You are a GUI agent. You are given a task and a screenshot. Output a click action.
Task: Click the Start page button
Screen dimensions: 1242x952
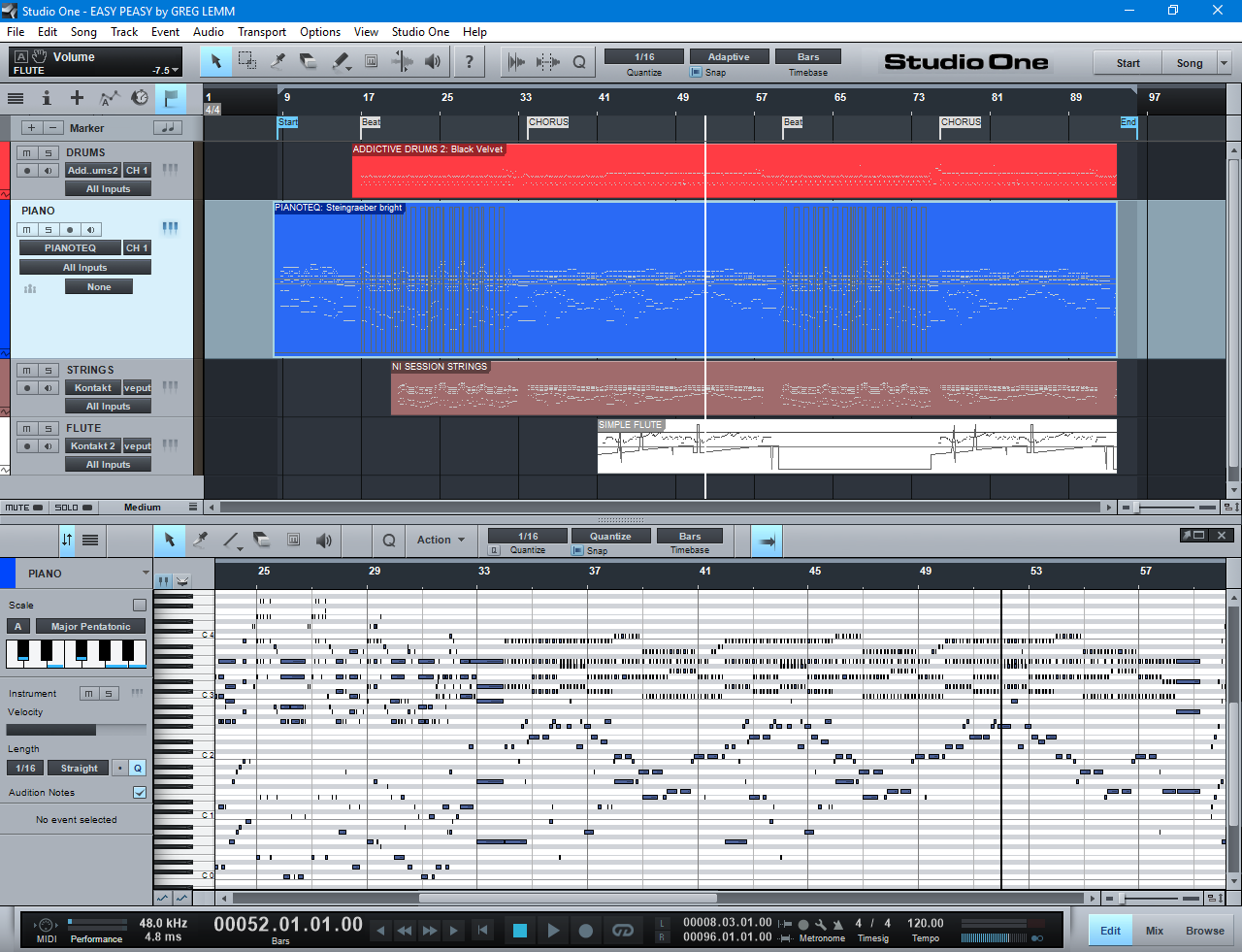1128,63
